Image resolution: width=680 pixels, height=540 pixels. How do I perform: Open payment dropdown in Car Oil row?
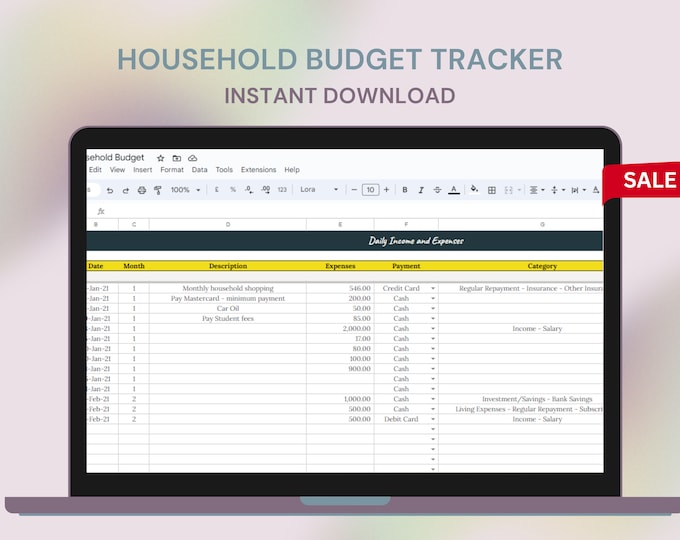click(x=433, y=308)
